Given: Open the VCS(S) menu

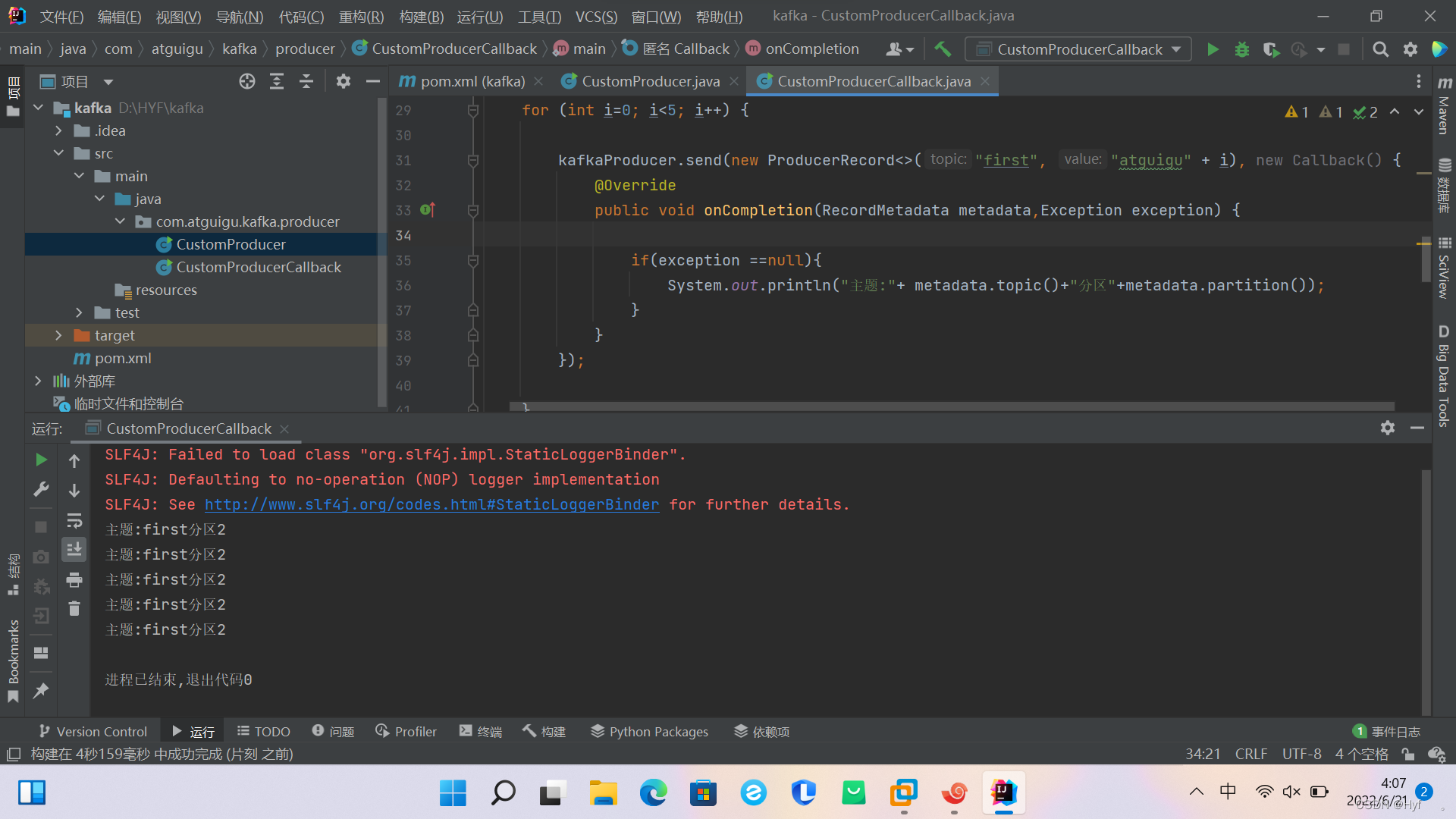Looking at the screenshot, I should click(x=596, y=17).
